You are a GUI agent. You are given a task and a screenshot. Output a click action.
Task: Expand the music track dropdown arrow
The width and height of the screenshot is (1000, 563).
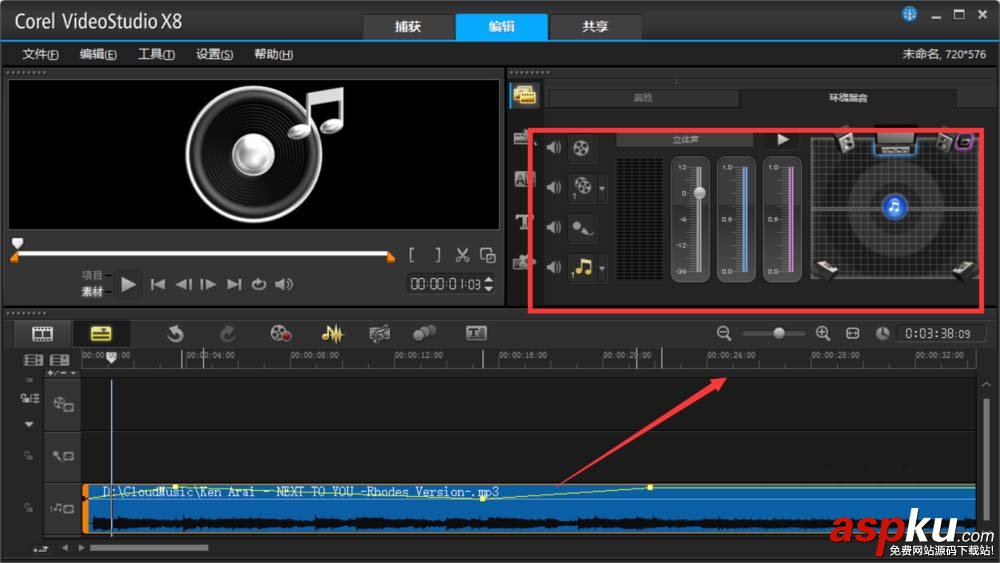click(601, 268)
